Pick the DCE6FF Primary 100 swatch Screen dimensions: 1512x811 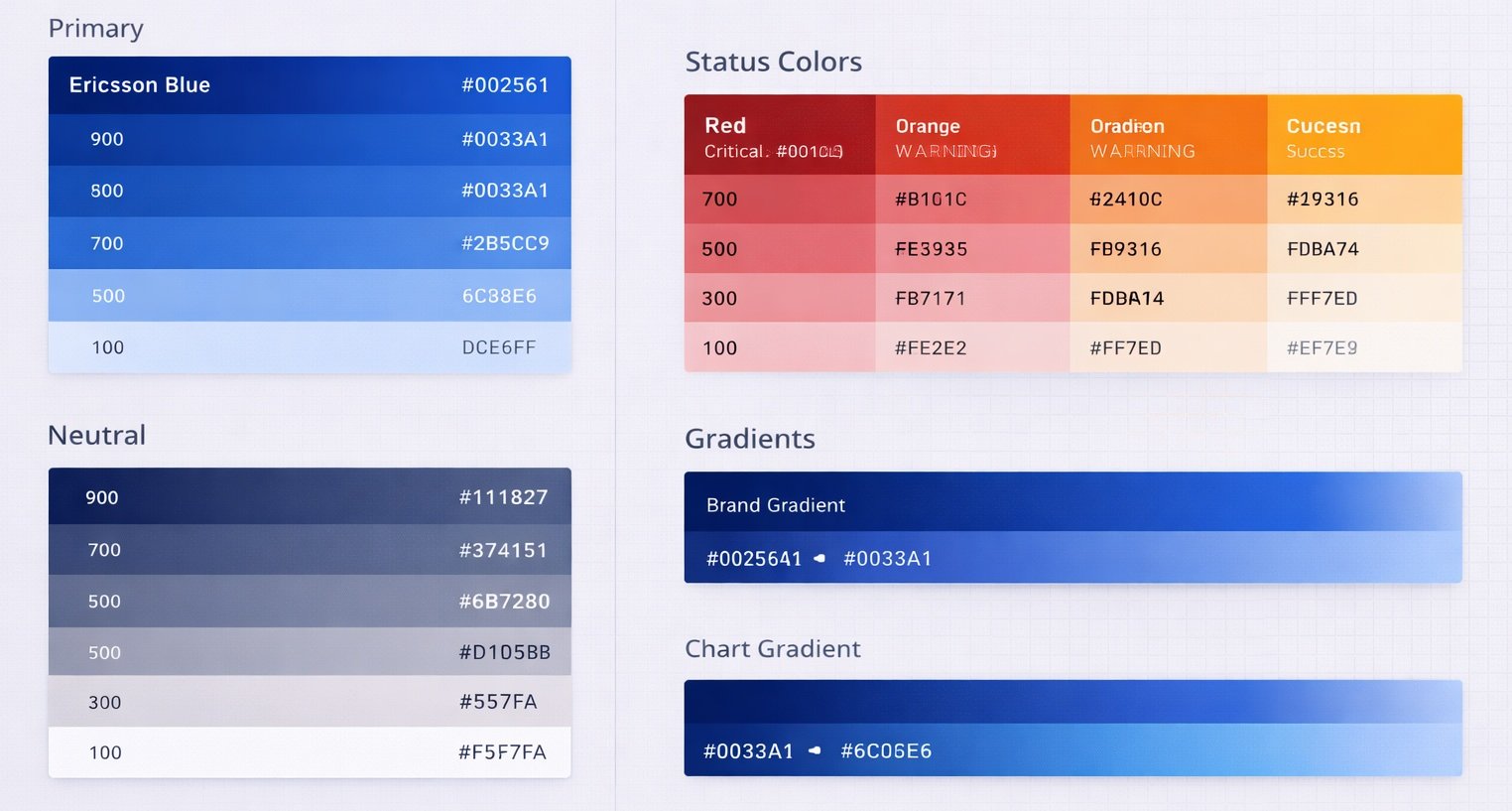310,347
